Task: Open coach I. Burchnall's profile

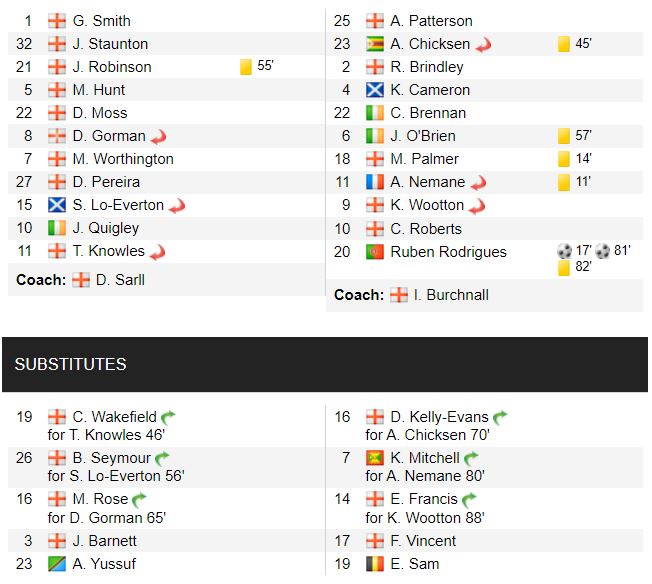Action: coord(445,295)
